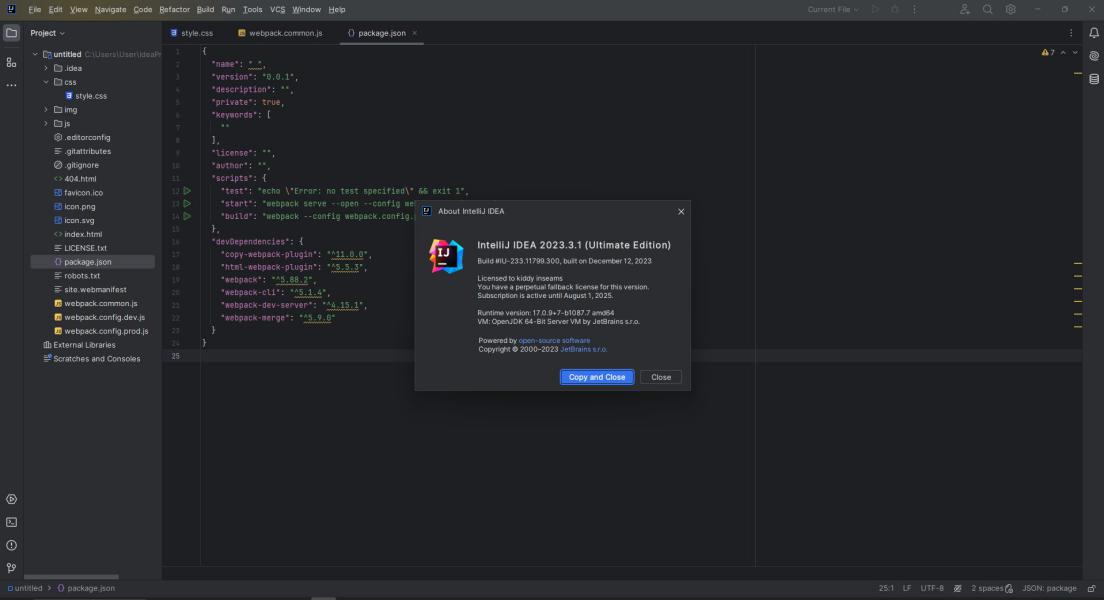The height and width of the screenshot is (600, 1104).
Task: Open the AI Assistant sidebar icon
Action: coord(1093,56)
